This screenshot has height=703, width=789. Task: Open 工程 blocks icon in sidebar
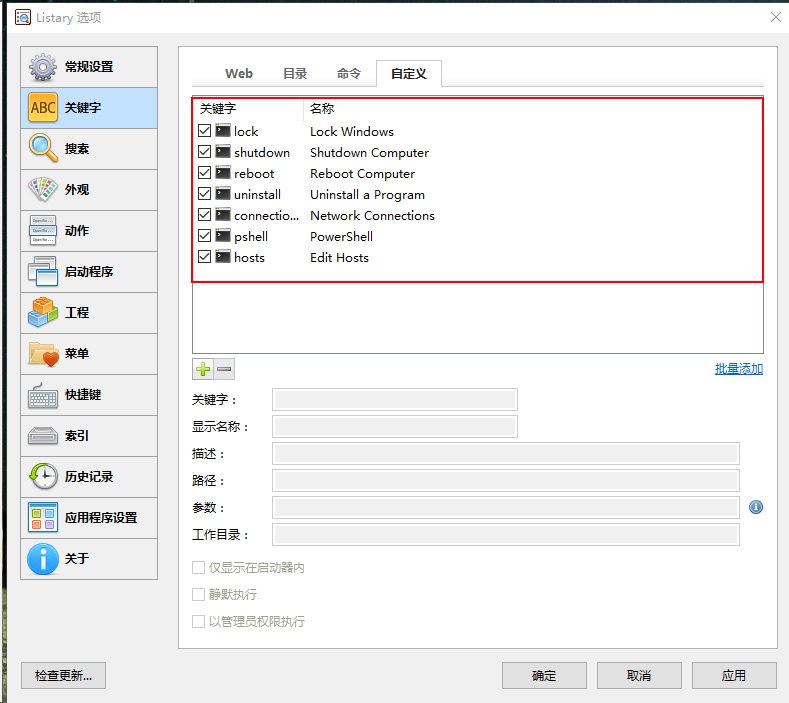43,313
